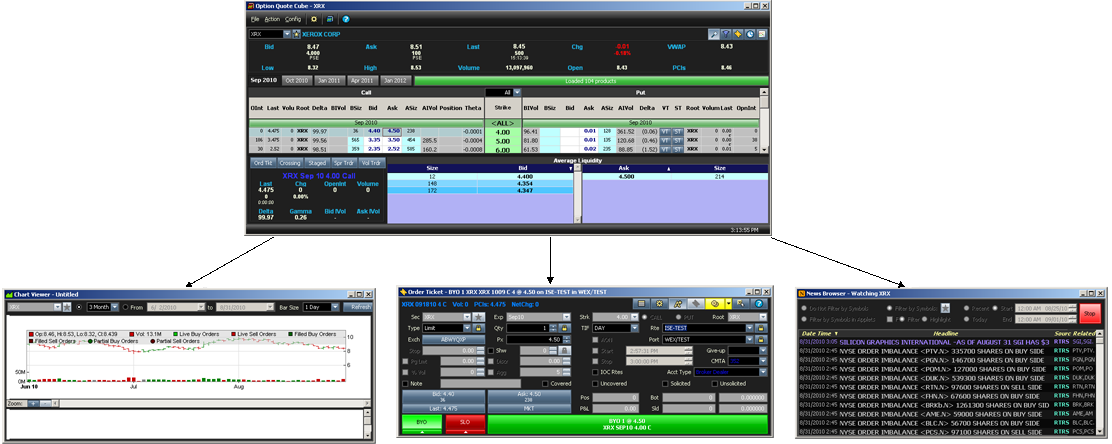This screenshot has width=1112, height=444.
Task: Switch to the Oct 2010 expiration tab
Action: point(296,81)
